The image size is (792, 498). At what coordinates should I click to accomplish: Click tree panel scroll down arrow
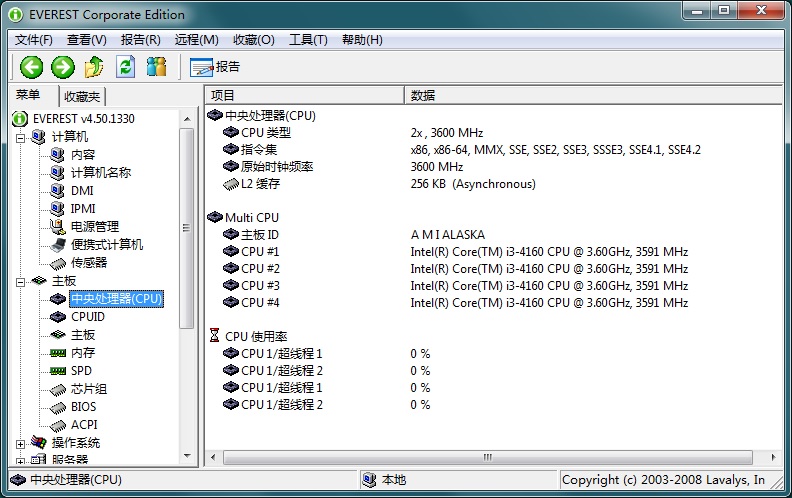coord(187,456)
